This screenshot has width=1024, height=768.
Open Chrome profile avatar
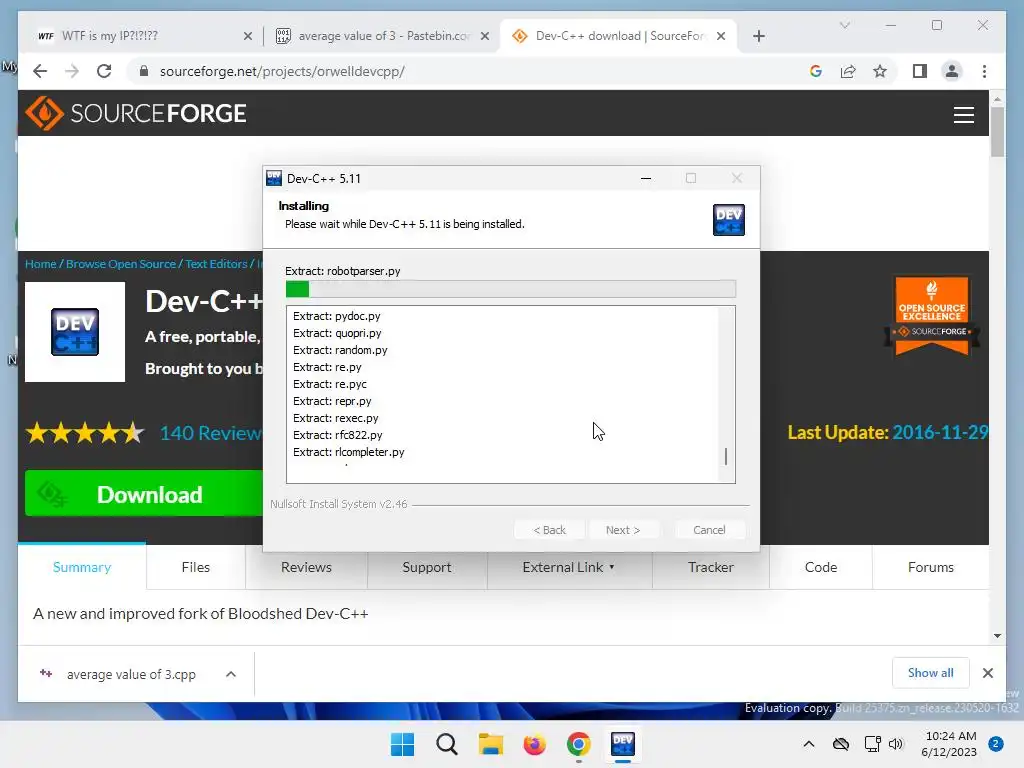click(952, 71)
